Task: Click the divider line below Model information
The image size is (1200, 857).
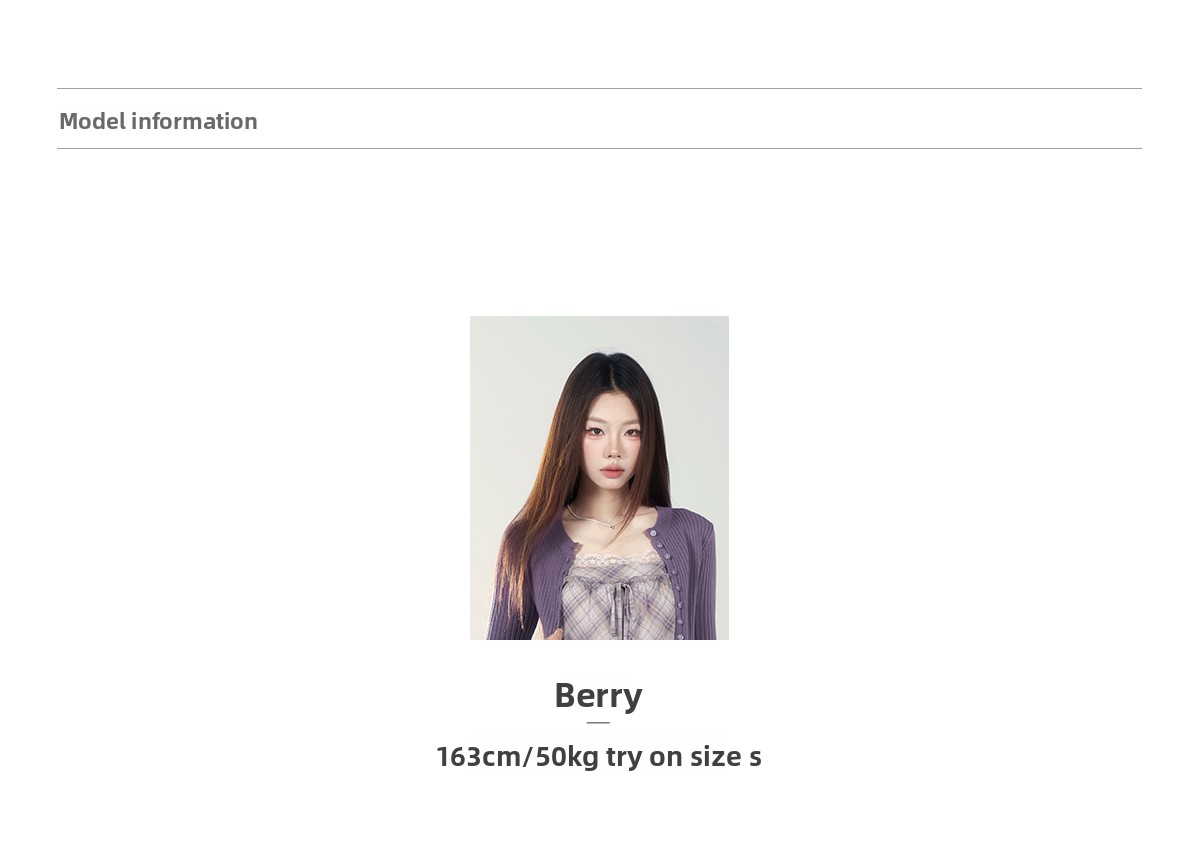Action: click(x=599, y=149)
